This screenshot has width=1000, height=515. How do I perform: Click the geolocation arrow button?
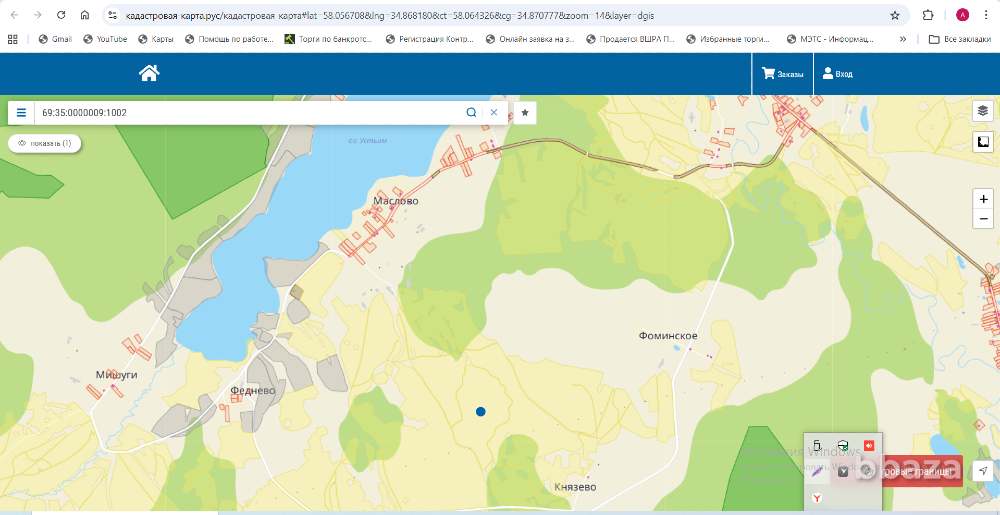(x=983, y=470)
